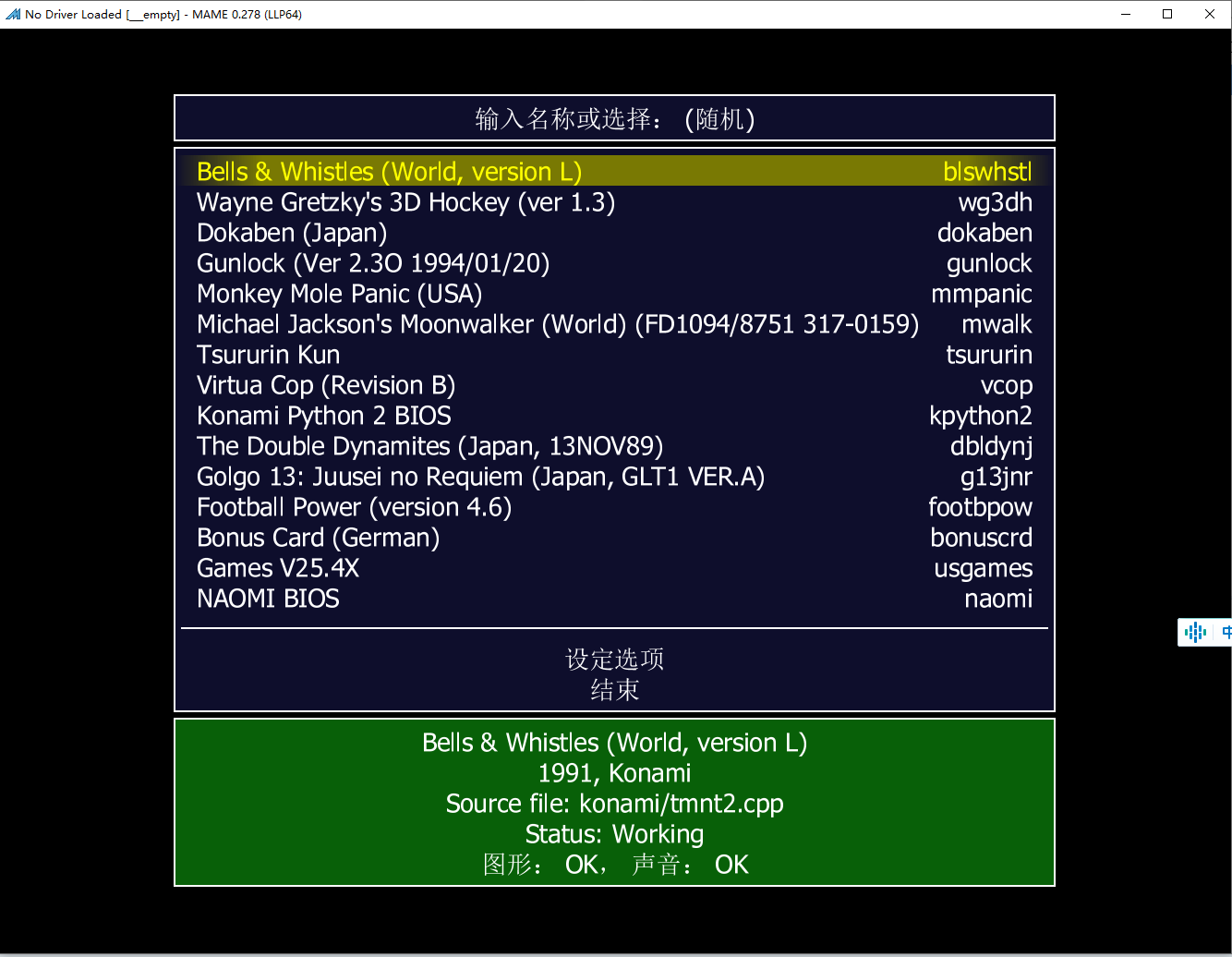The image size is (1232, 957).
Task: Click the tsururin short name
Action: (x=989, y=355)
